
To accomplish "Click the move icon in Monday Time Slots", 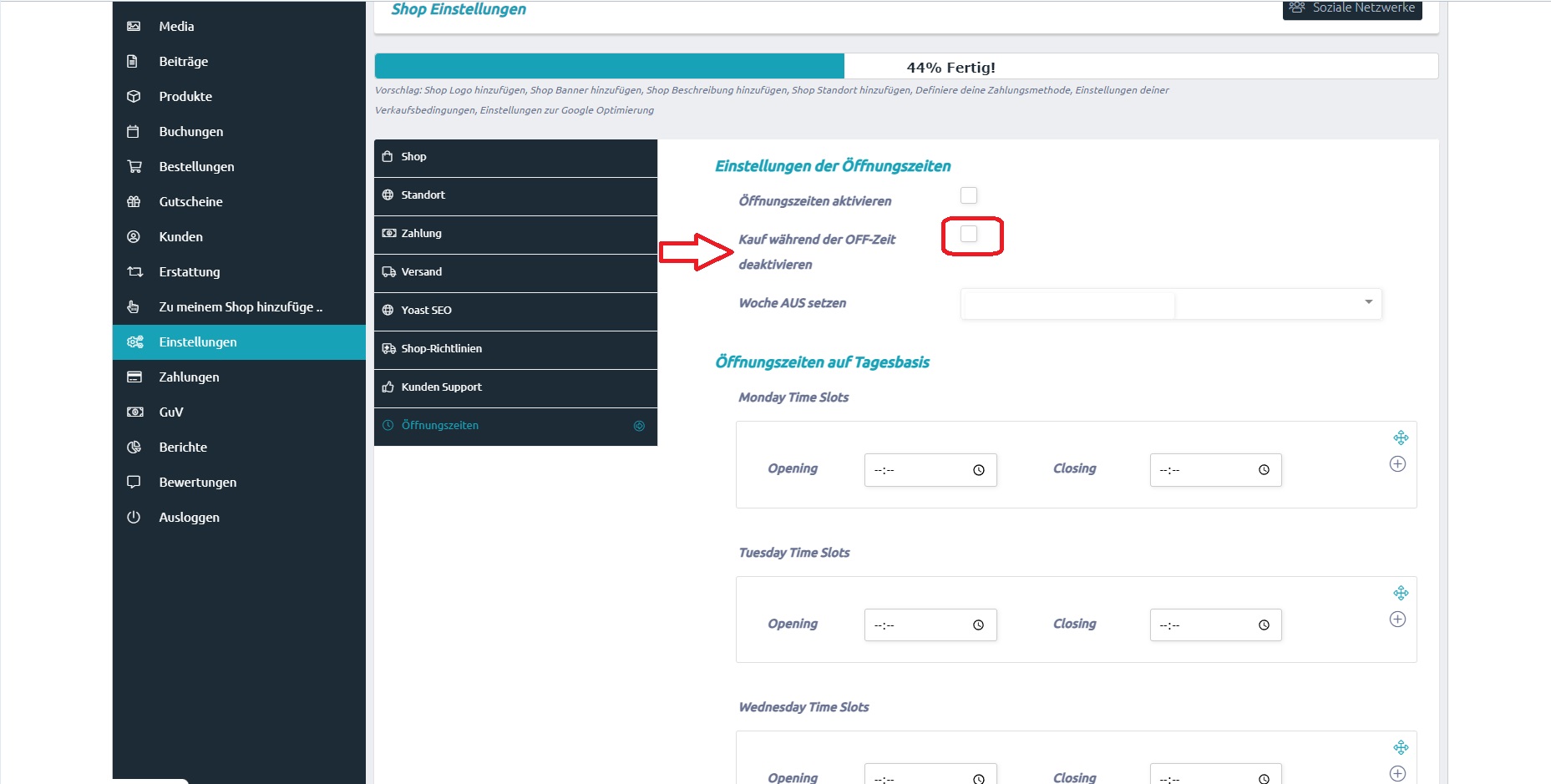I will coord(1401,438).
